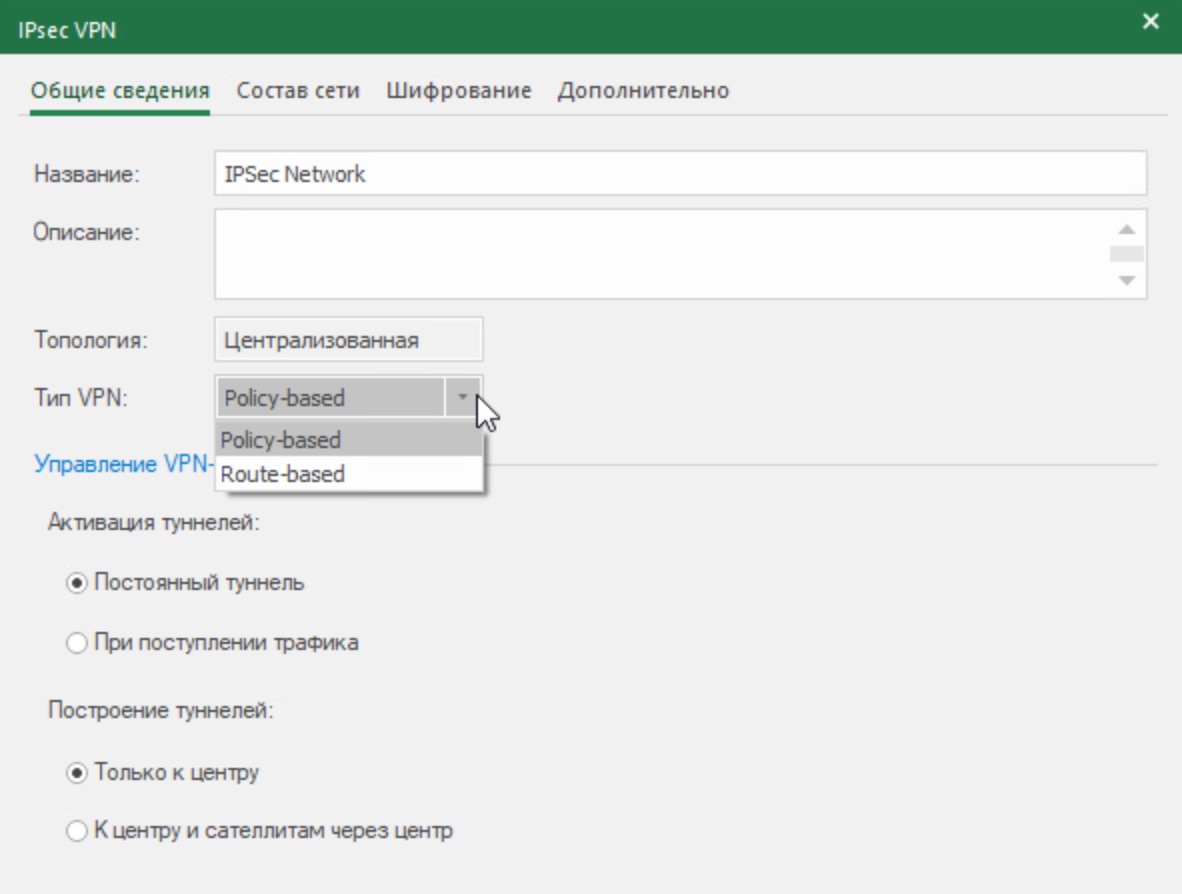Go to the Шифрование tab

(x=458, y=91)
